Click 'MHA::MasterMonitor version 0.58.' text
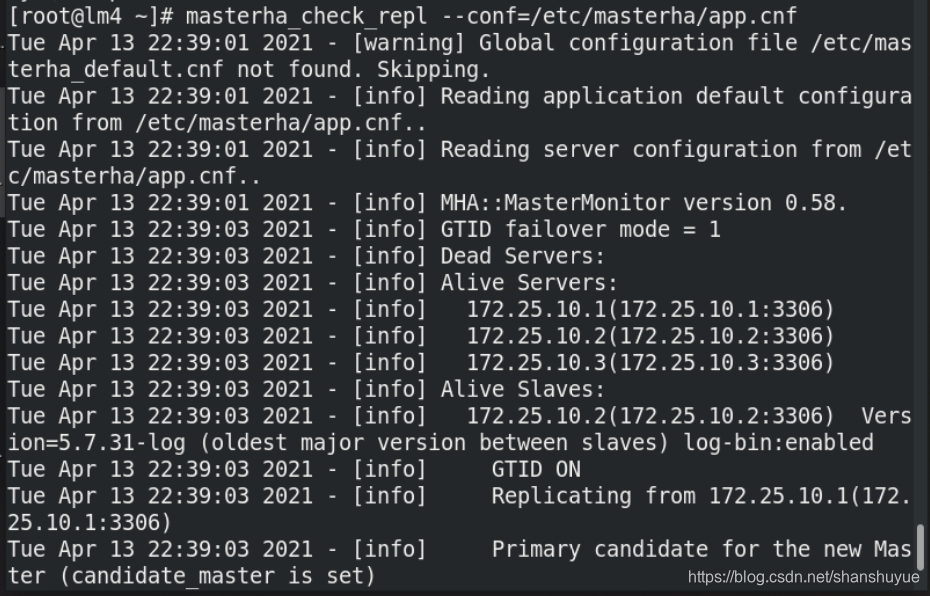This screenshot has height=596, width=930. [x=644, y=203]
